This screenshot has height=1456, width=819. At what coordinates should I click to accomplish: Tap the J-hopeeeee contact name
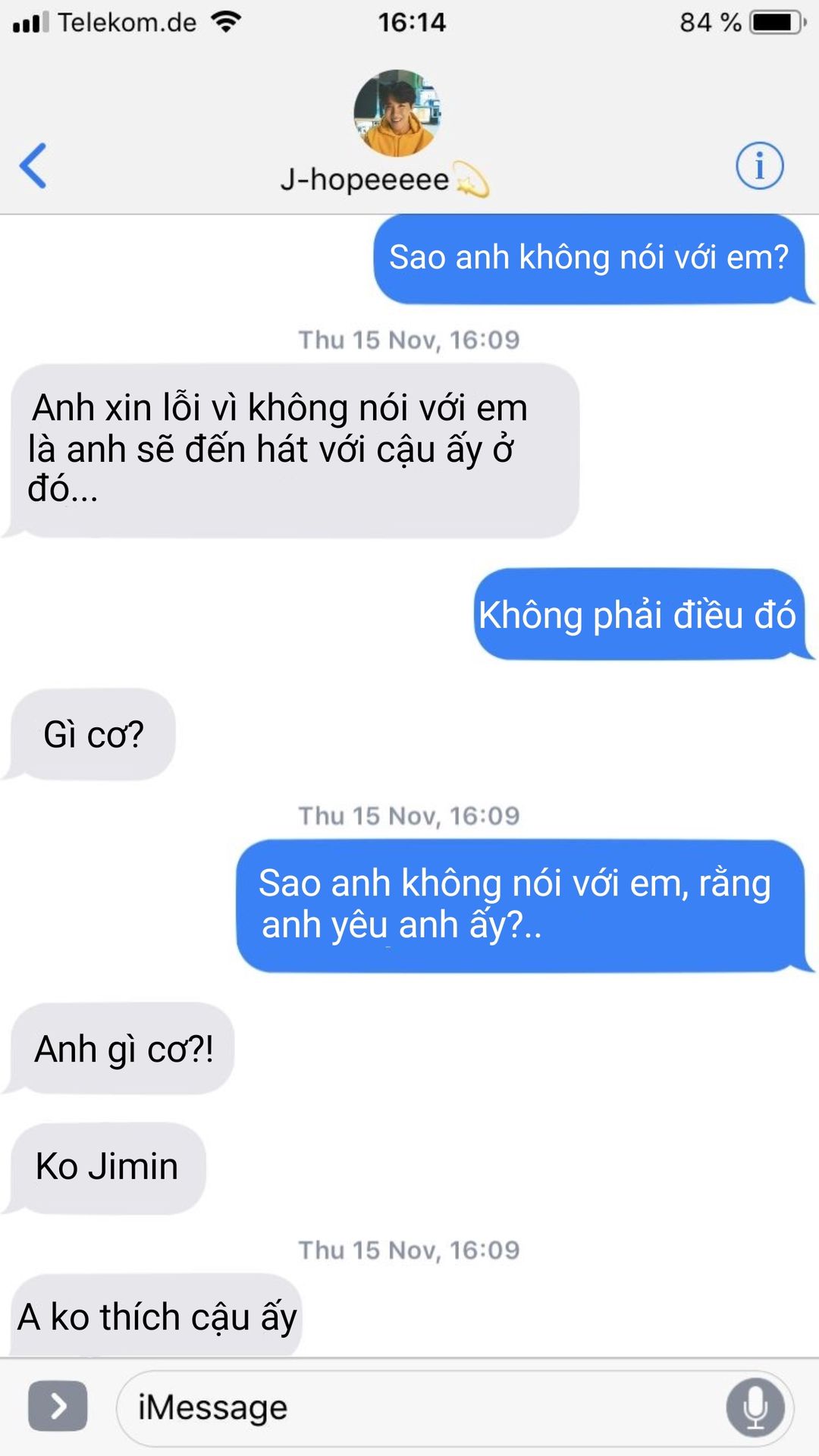click(x=365, y=180)
